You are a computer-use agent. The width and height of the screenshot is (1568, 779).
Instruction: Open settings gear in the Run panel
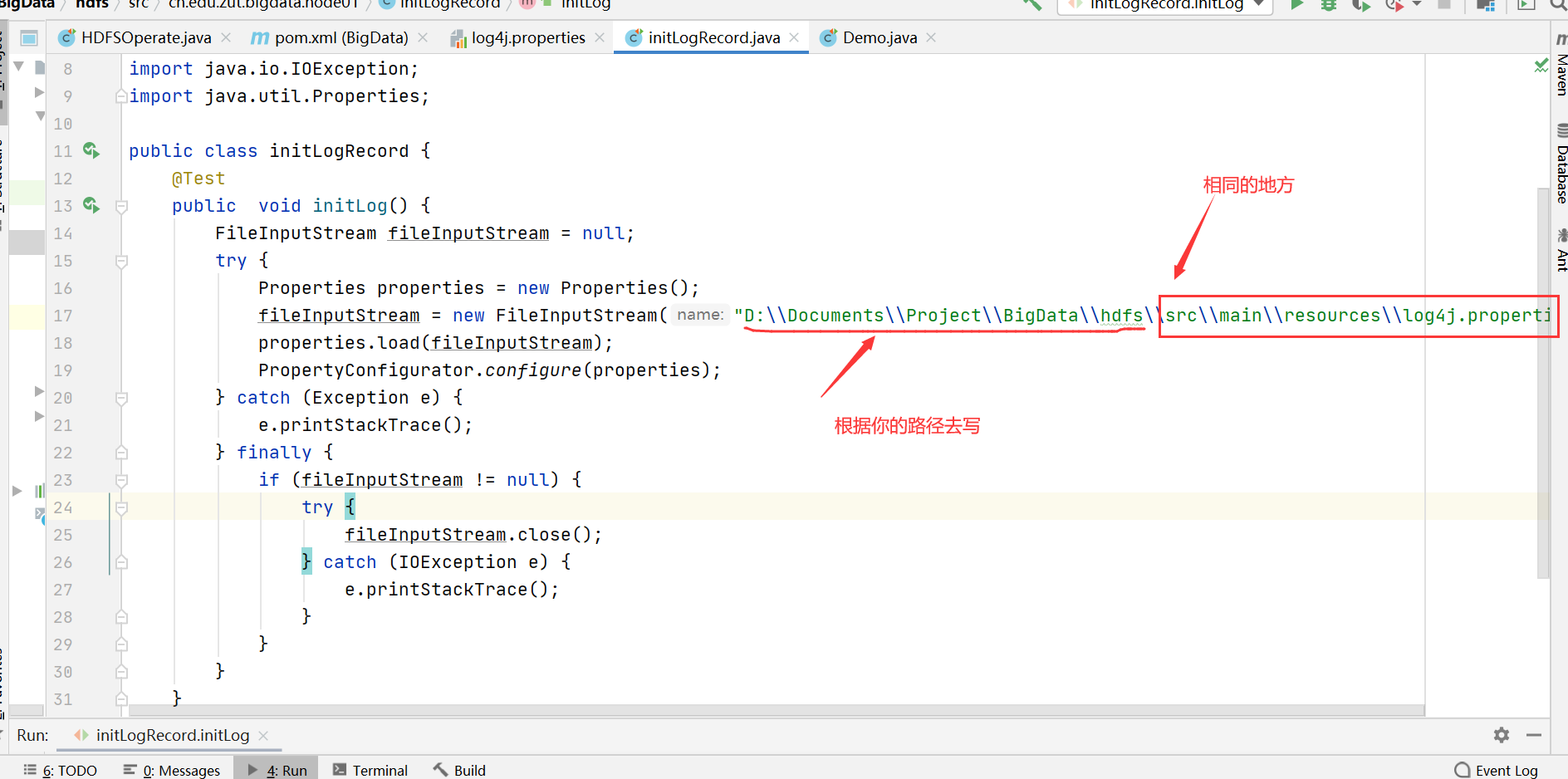(1501, 735)
